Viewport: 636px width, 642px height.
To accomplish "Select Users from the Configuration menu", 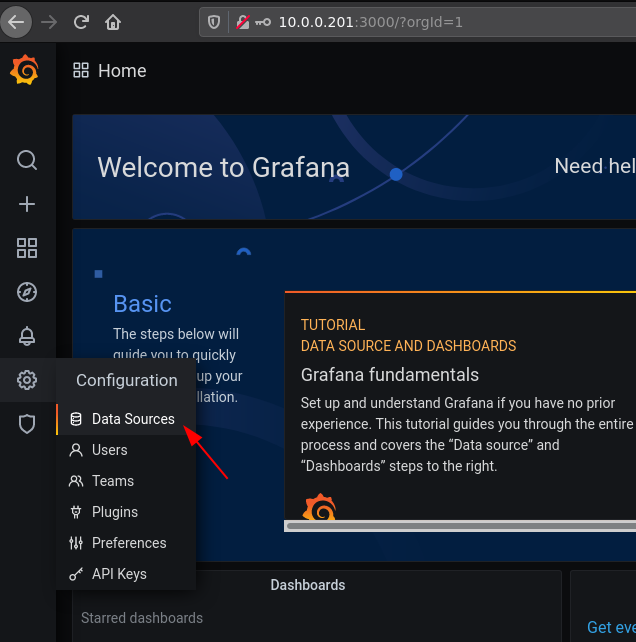I will tap(126, 450).
